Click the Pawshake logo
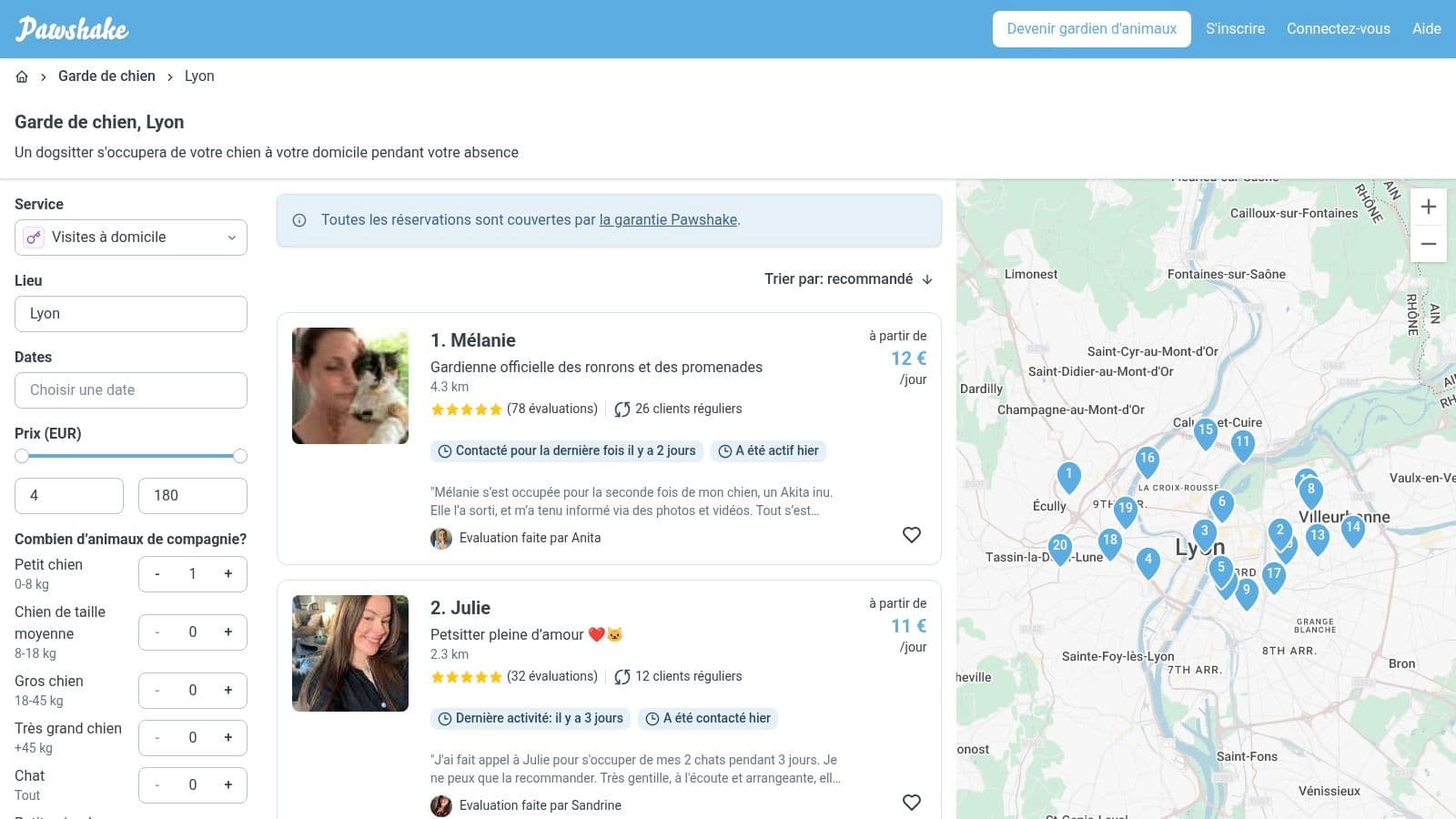The width and height of the screenshot is (1456, 819). (x=72, y=29)
